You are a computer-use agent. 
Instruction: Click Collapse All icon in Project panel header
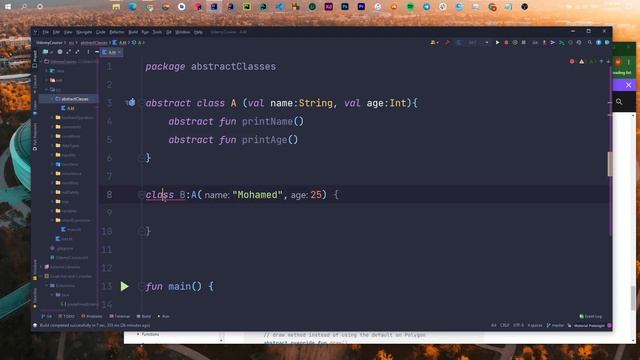77,52
